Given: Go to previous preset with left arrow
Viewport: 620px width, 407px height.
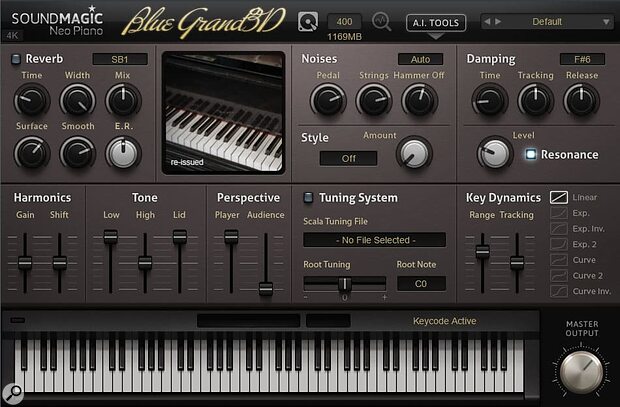Looking at the screenshot, I should (488, 21).
